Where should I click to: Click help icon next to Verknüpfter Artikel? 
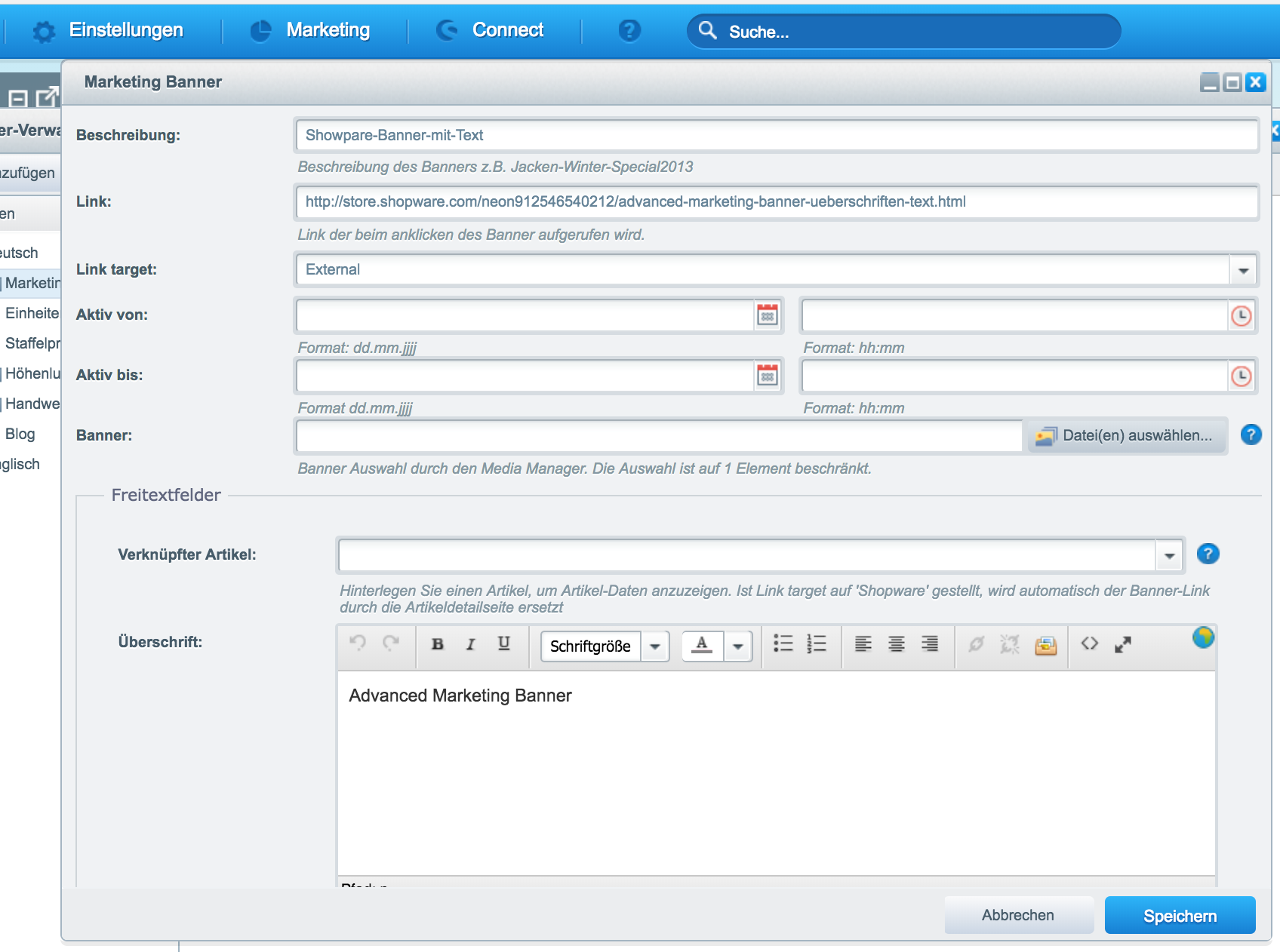1208,554
